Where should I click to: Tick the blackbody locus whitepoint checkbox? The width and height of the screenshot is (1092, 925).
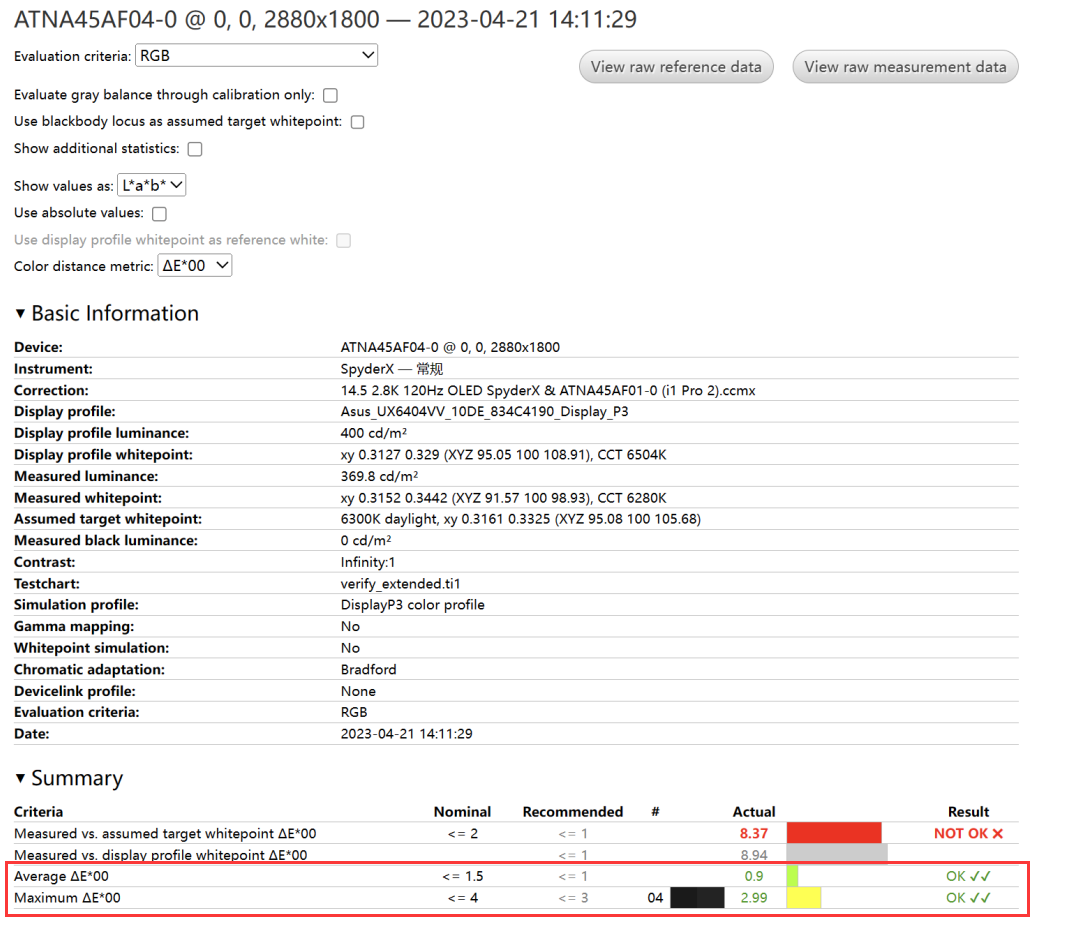click(x=357, y=122)
